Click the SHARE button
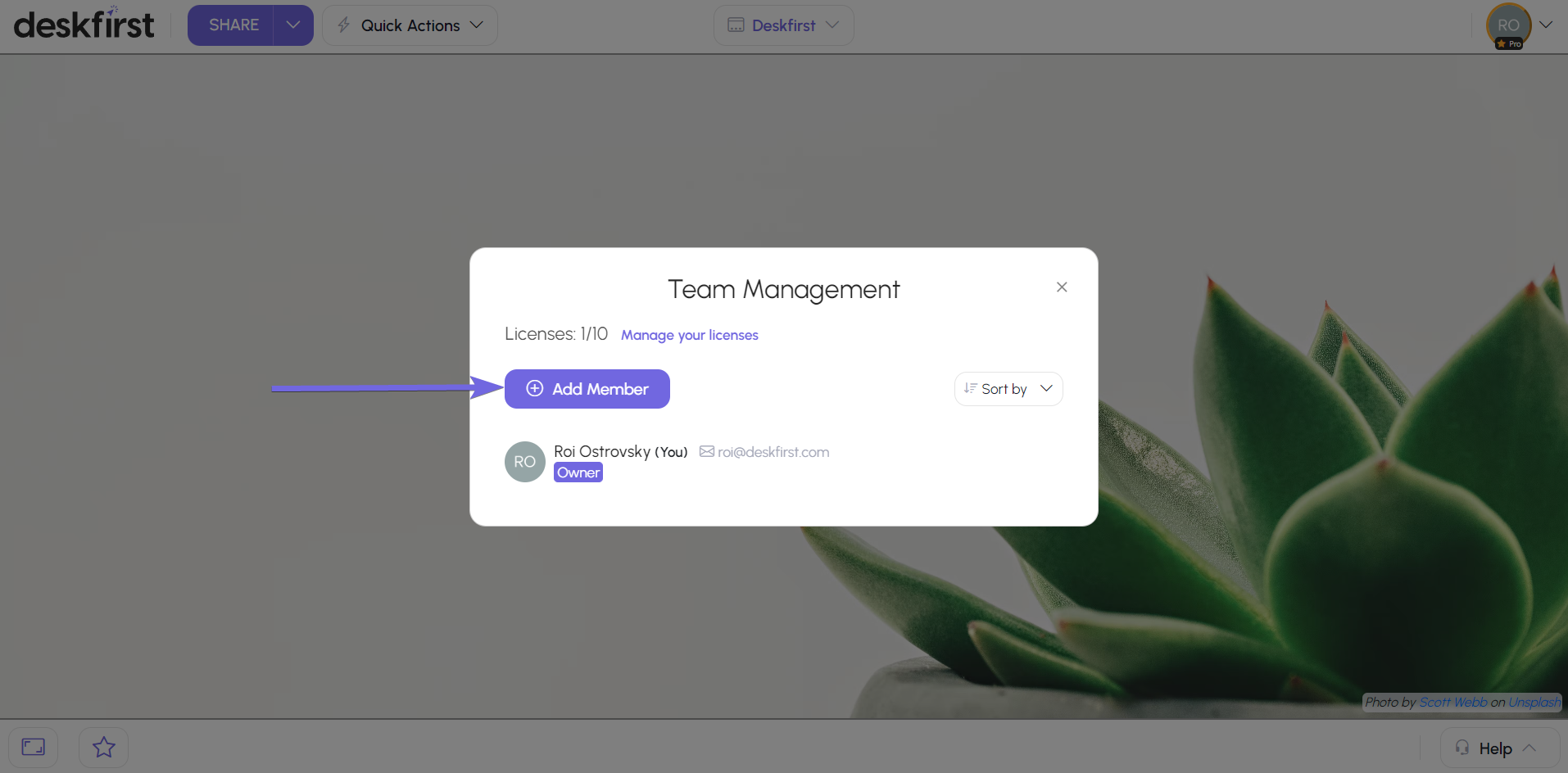1568x773 pixels. pyautogui.click(x=231, y=25)
